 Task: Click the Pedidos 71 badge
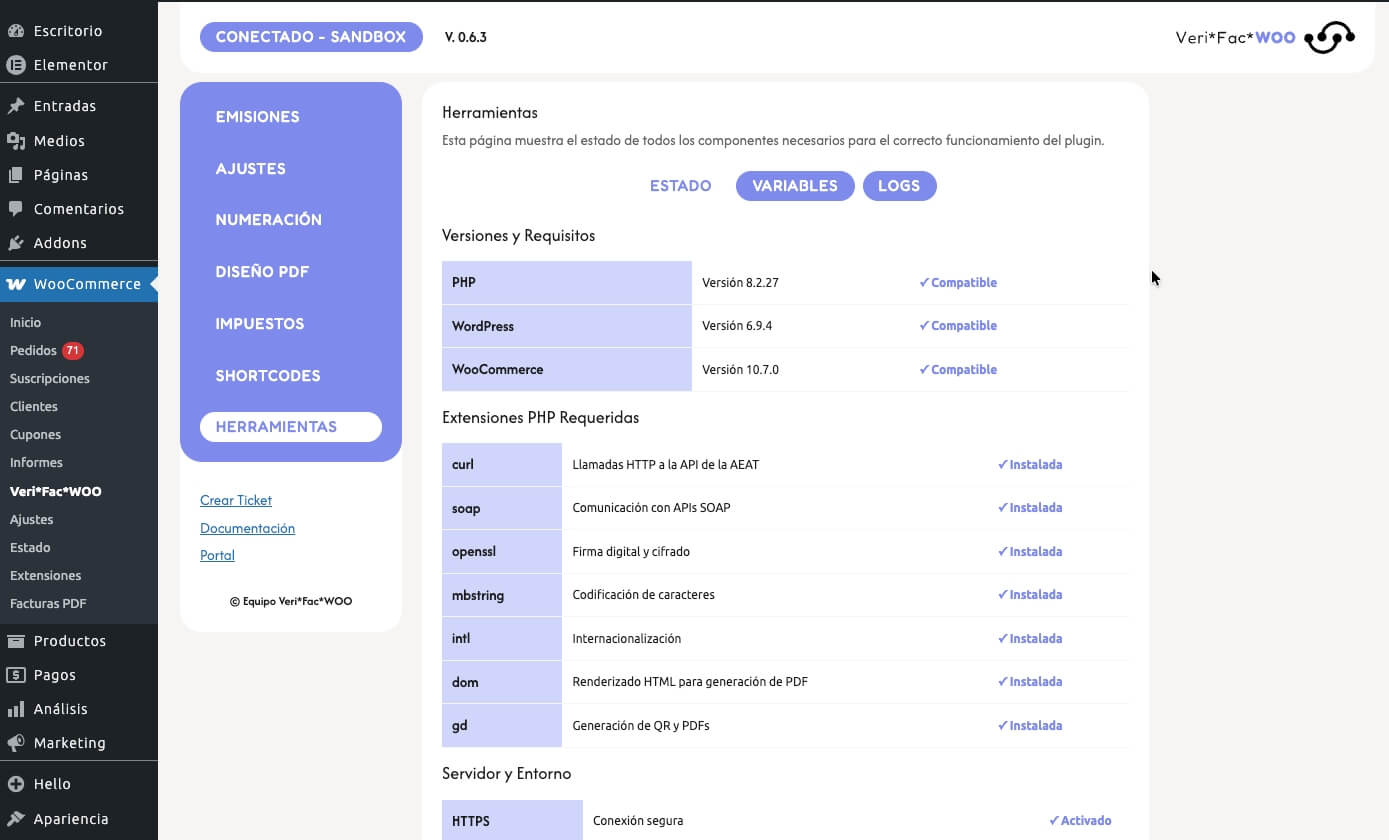[72, 351]
